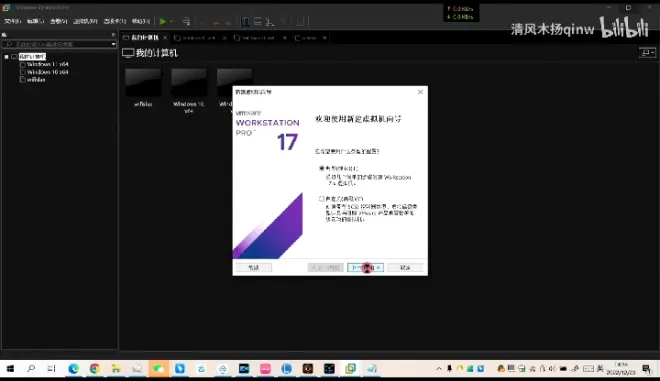Select Windows 10 x64 in library tree
This screenshot has width=660, height=381.
point(47,72)
